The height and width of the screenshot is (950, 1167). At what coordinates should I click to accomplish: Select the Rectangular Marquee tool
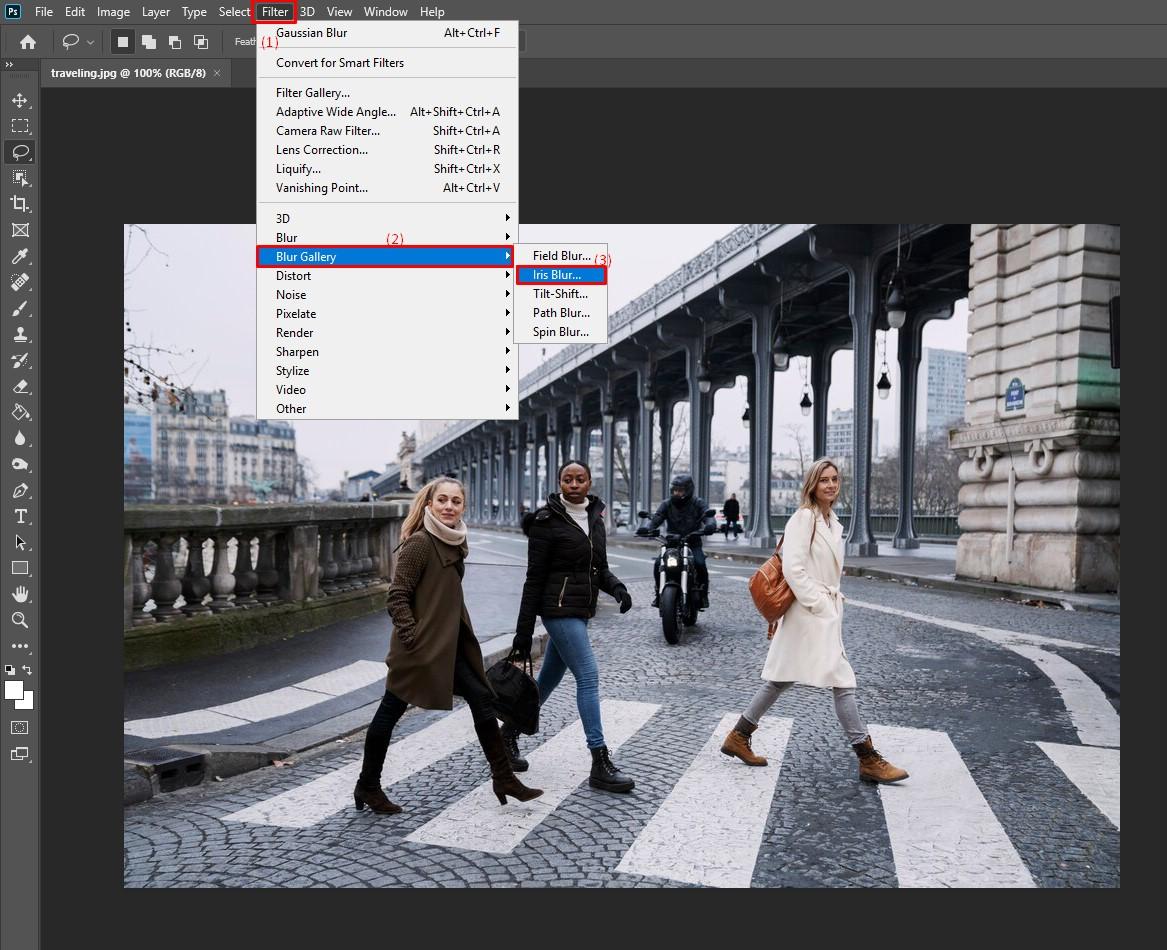[19, 126]
